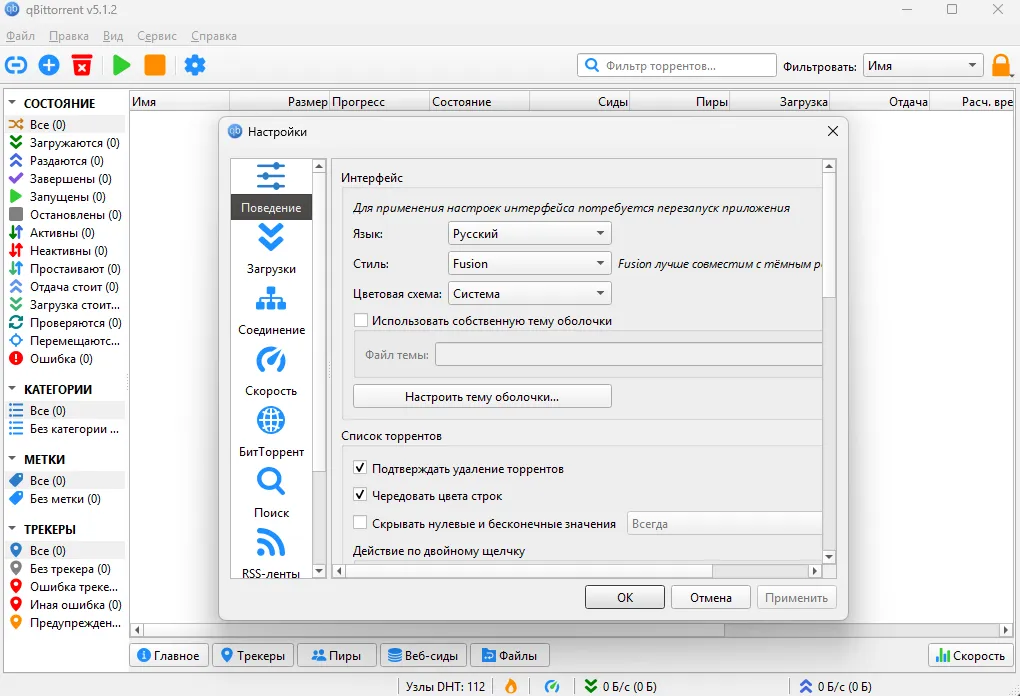Open the Сервис menu
The width and height of the screenshot is (1020, 696).
coord(157,36)
